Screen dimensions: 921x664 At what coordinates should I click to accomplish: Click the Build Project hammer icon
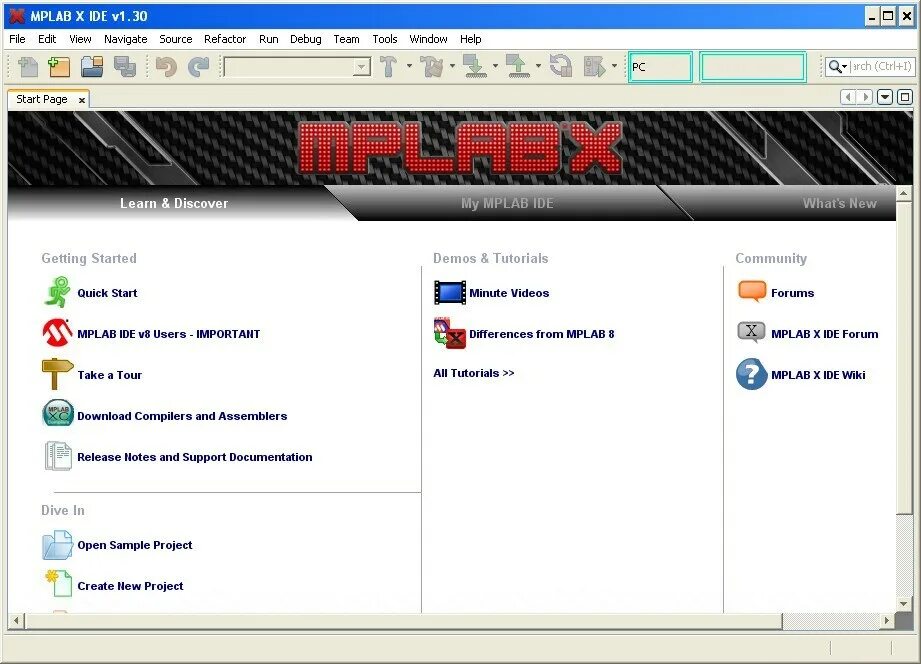click(388, 66)
